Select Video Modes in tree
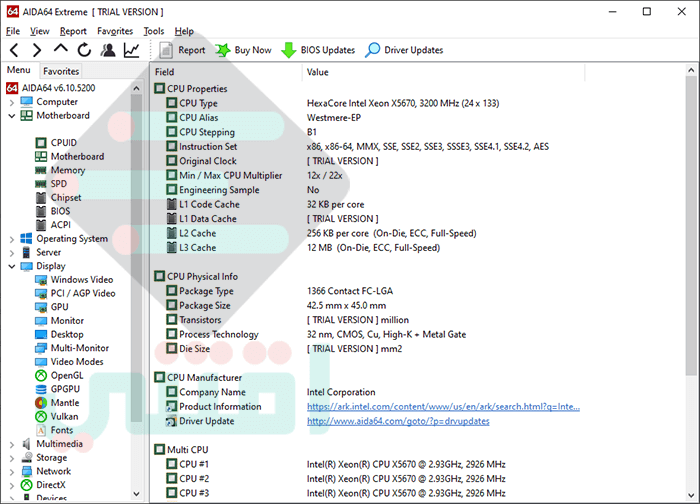700x504 pixels. (69, 362)
